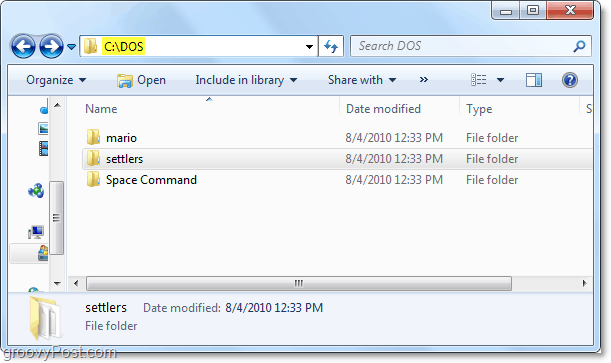Go back with the Back arrow button

[23, 47]
